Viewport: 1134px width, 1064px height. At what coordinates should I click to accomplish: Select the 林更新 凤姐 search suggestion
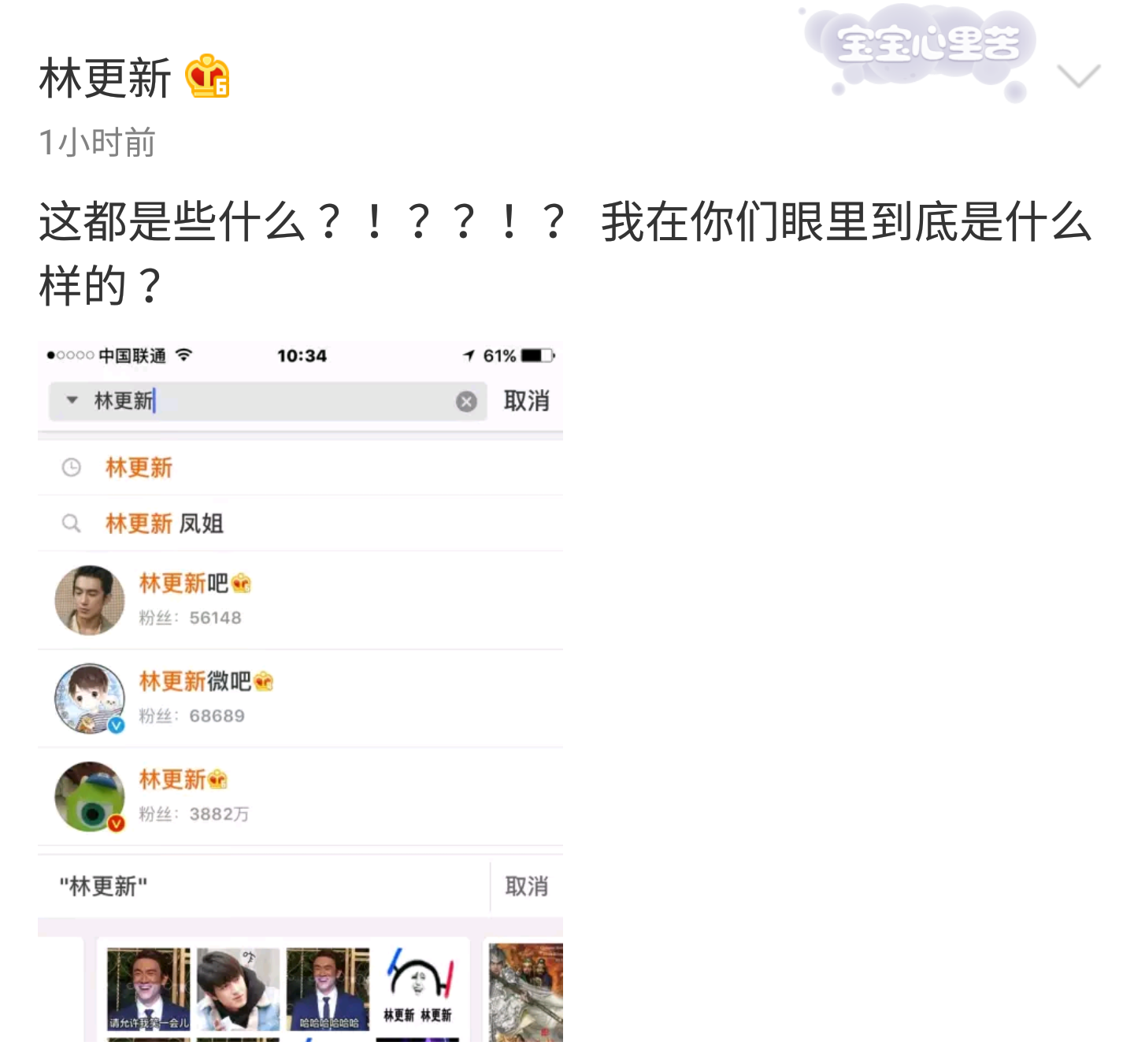[300, 523]
